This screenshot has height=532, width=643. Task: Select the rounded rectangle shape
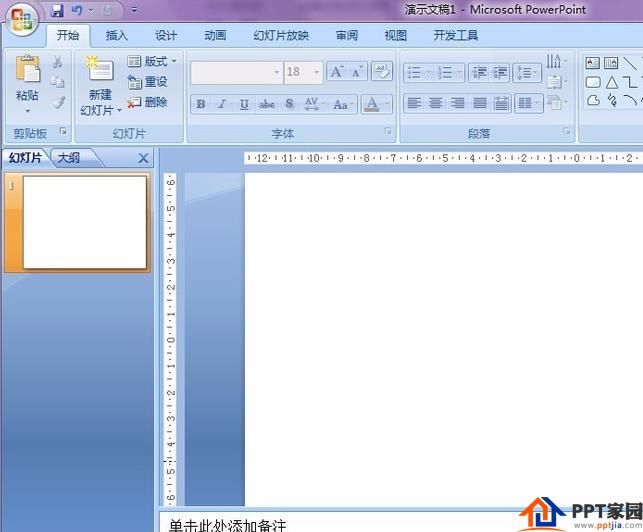[593, 82]
